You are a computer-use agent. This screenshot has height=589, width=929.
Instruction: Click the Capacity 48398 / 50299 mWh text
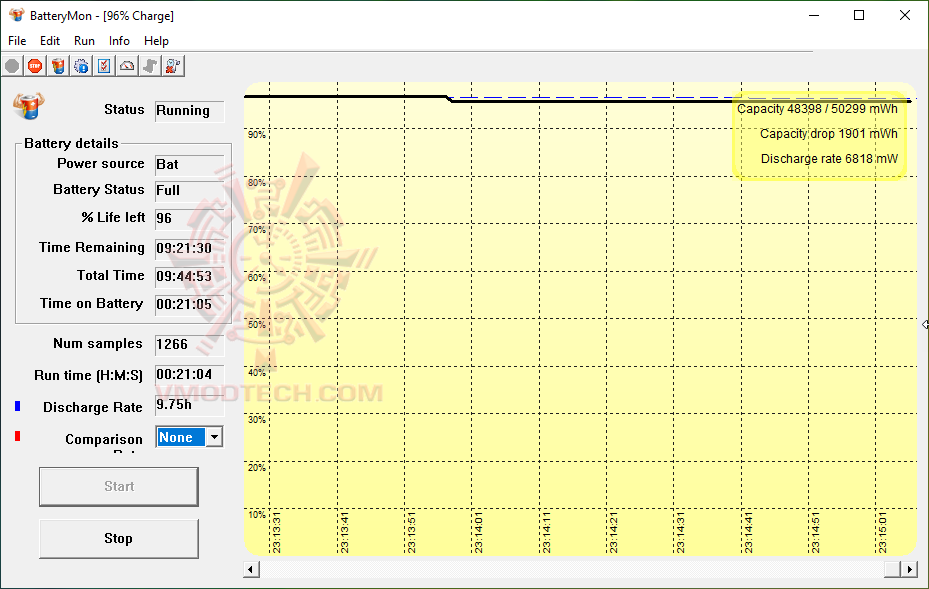[x=817, y=109]
